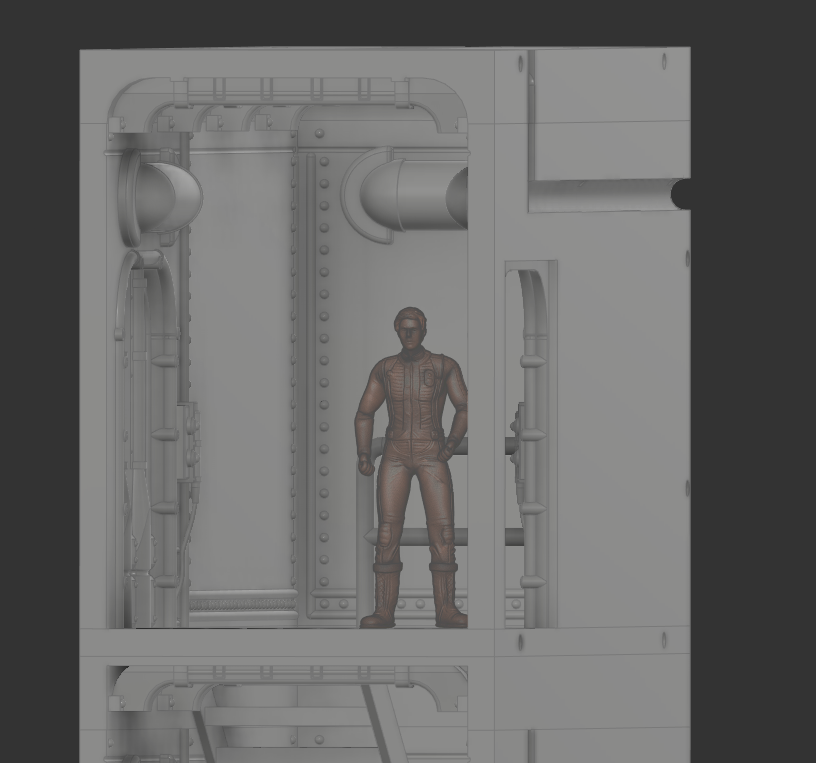Select the round porthole lamp at upper left
The height and width of the screenshot is (763, 816).
(x=160, y=198)
